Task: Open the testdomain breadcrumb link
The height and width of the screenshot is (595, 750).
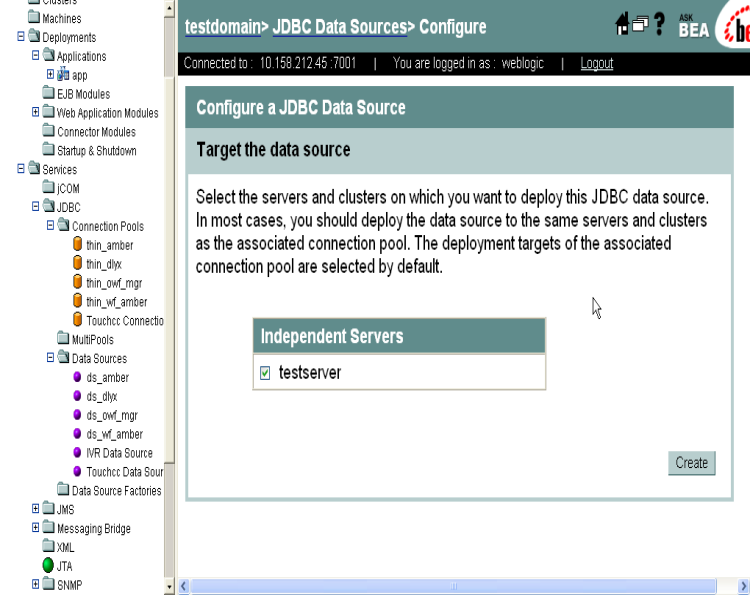Action: [x=223, y=27]
